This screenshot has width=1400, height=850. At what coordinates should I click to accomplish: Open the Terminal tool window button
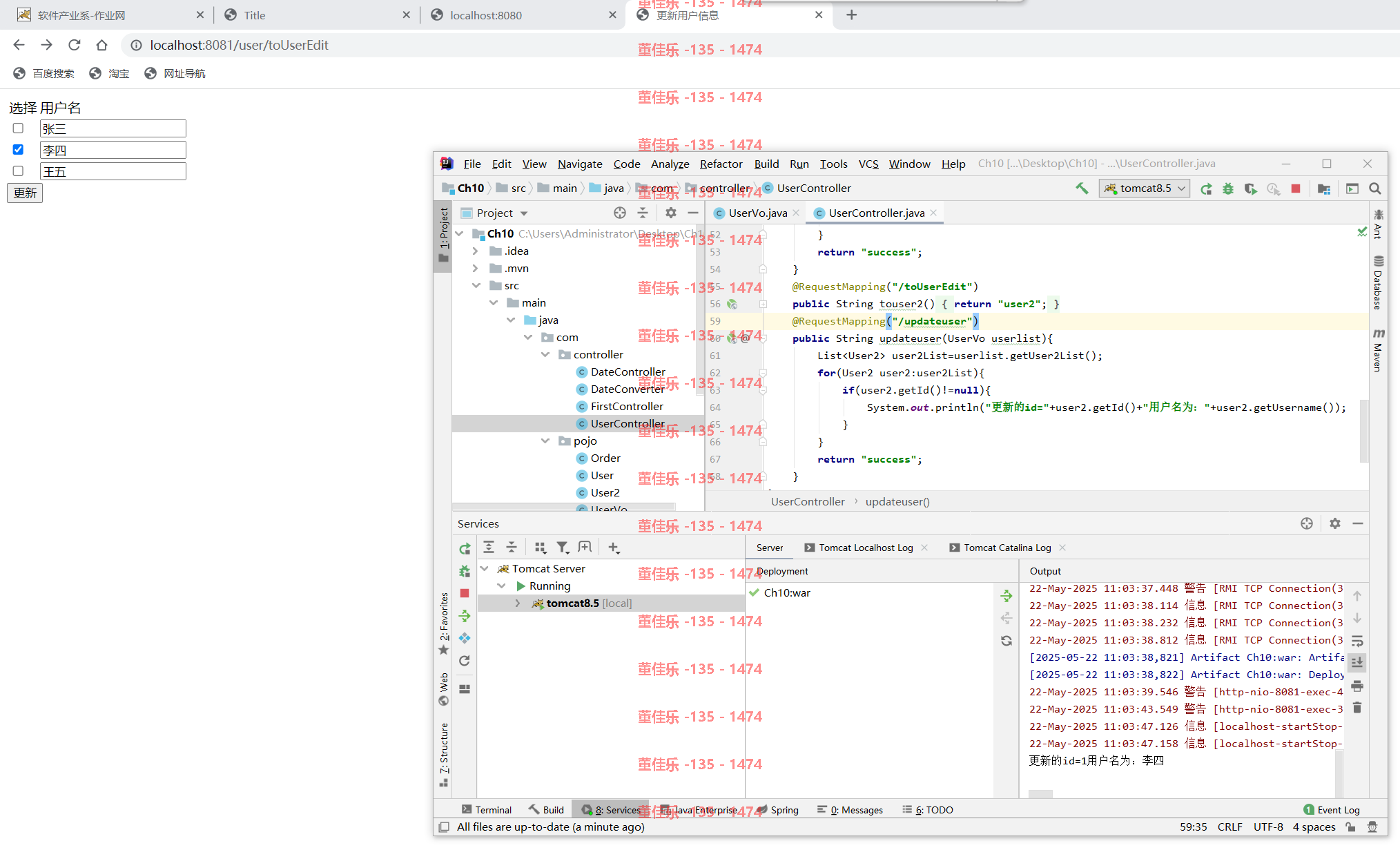click(x=487, y=810)
